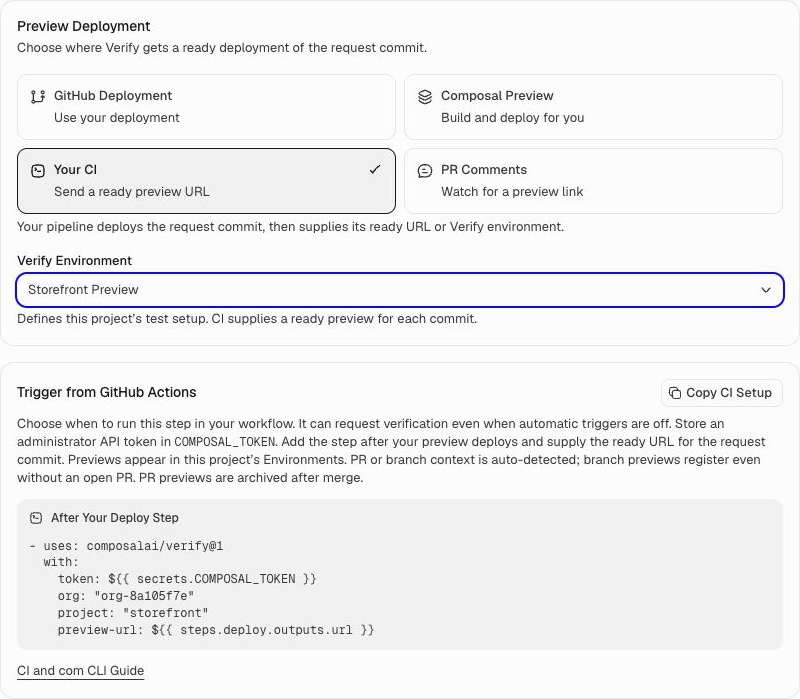800x699 pixels.
Task: Click 'Defines this project's test setup' helper text
Action: (247, 319)
